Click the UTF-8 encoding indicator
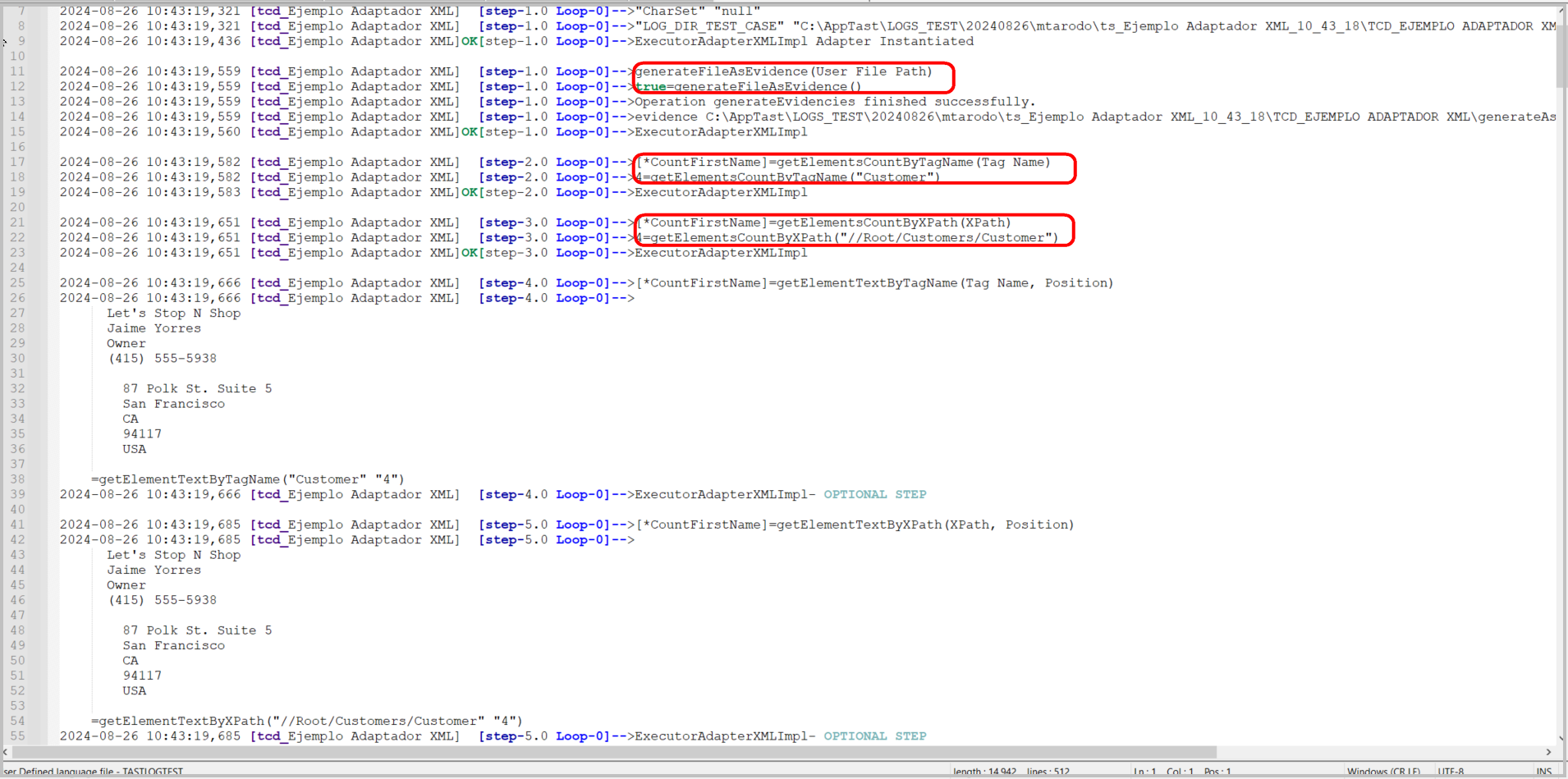 [1451, 772]
